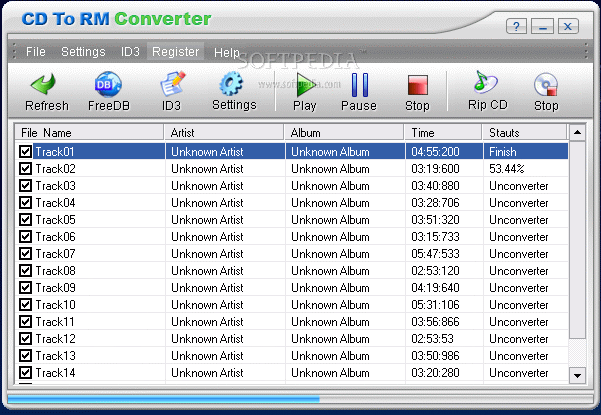This screenshot has height=415, width=601.
Task: Uncheck the Track11 checkbox
Action: click(25, 321)
